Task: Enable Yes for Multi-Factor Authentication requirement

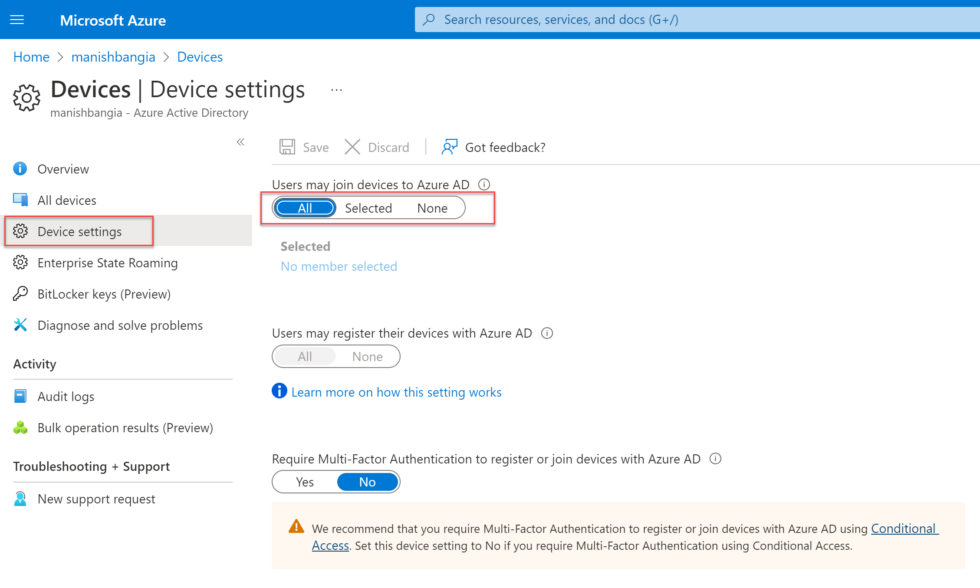Action: pyautogui.click(x=303, y=481)
